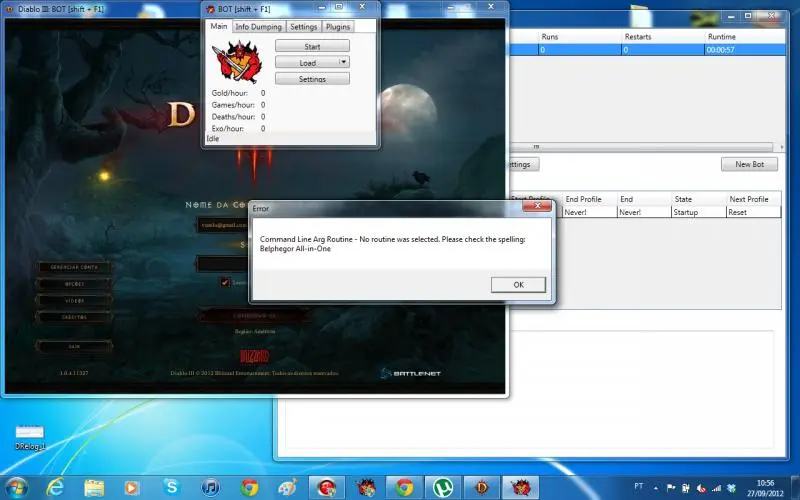Screen dimensions: 800x500
Task: Switch to the Info Dumping tab
Action: click(259, 27)
